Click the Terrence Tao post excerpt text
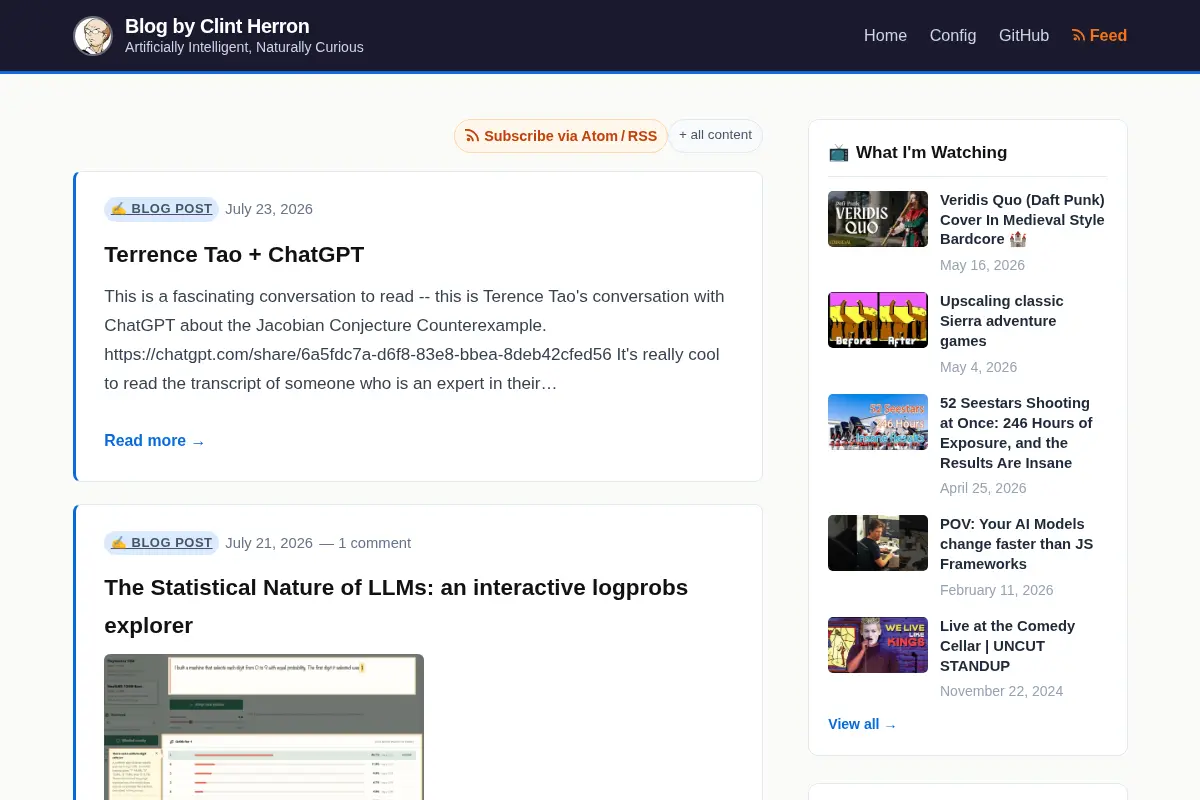 coord(414,340)
